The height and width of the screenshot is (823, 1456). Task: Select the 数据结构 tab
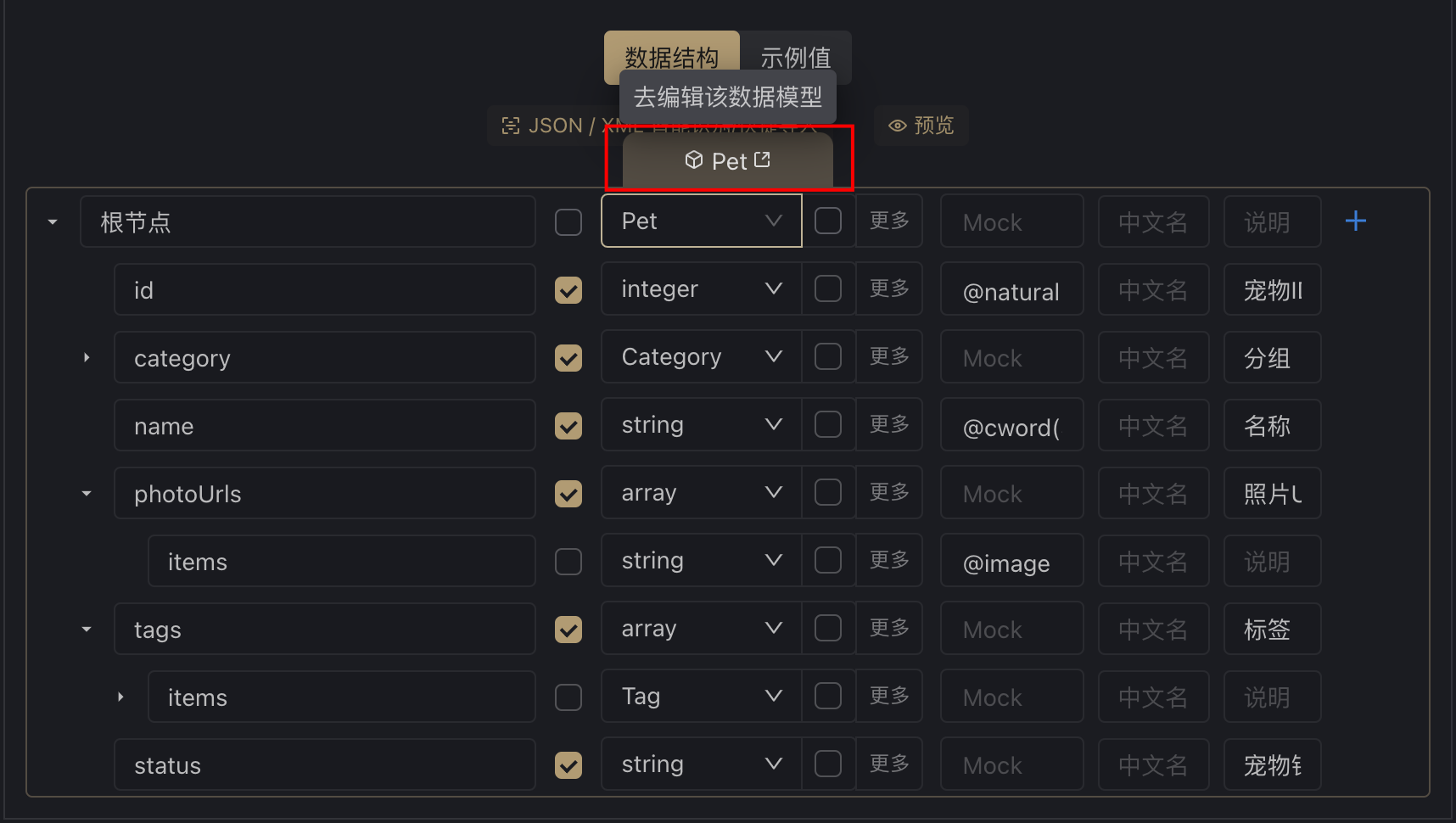click(672, 58)
